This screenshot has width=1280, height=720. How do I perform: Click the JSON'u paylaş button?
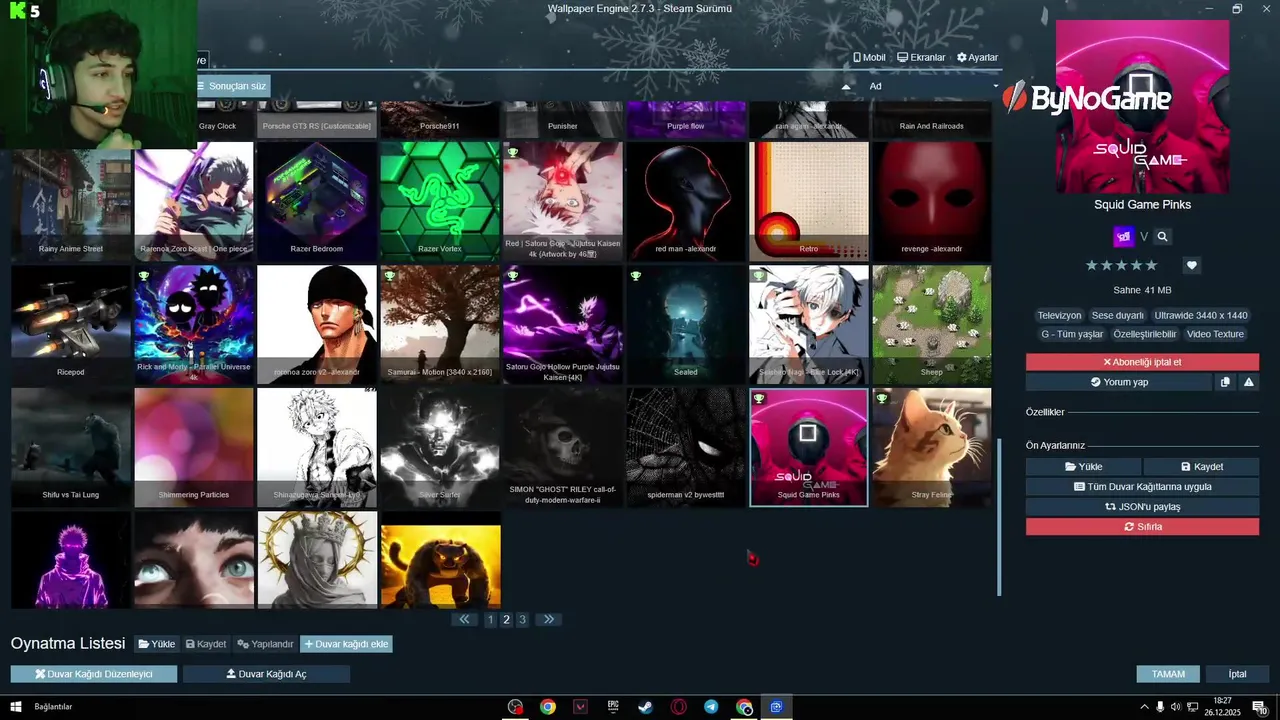point(1142,507)
